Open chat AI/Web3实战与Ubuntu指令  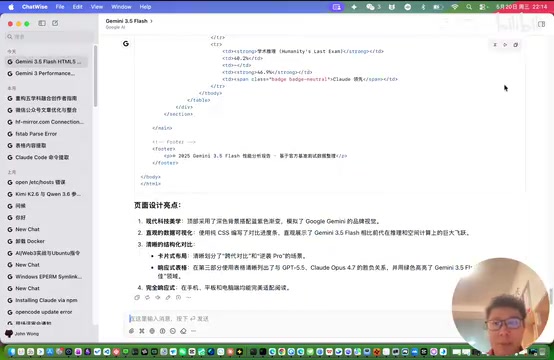[x=46, y=253]
